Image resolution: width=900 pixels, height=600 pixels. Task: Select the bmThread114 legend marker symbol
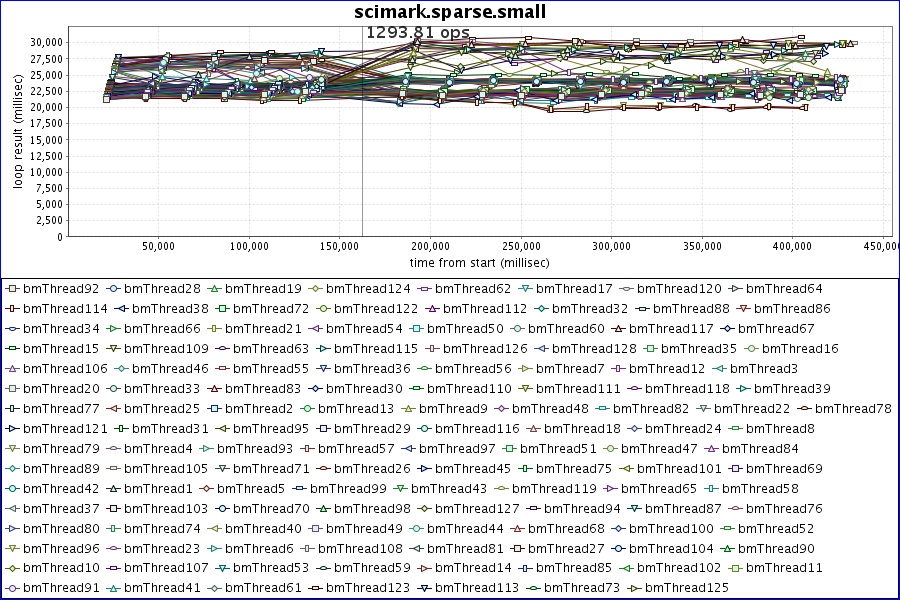pos(12,308)
